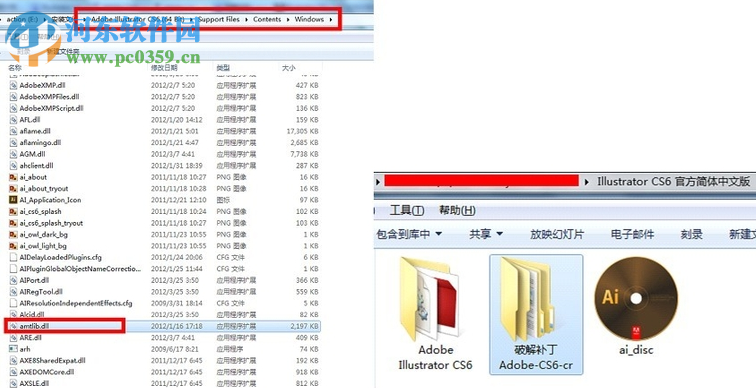Select the ai_disc disc image icon
The height and width of the screenshot is (388, 756).
point(636,298)
